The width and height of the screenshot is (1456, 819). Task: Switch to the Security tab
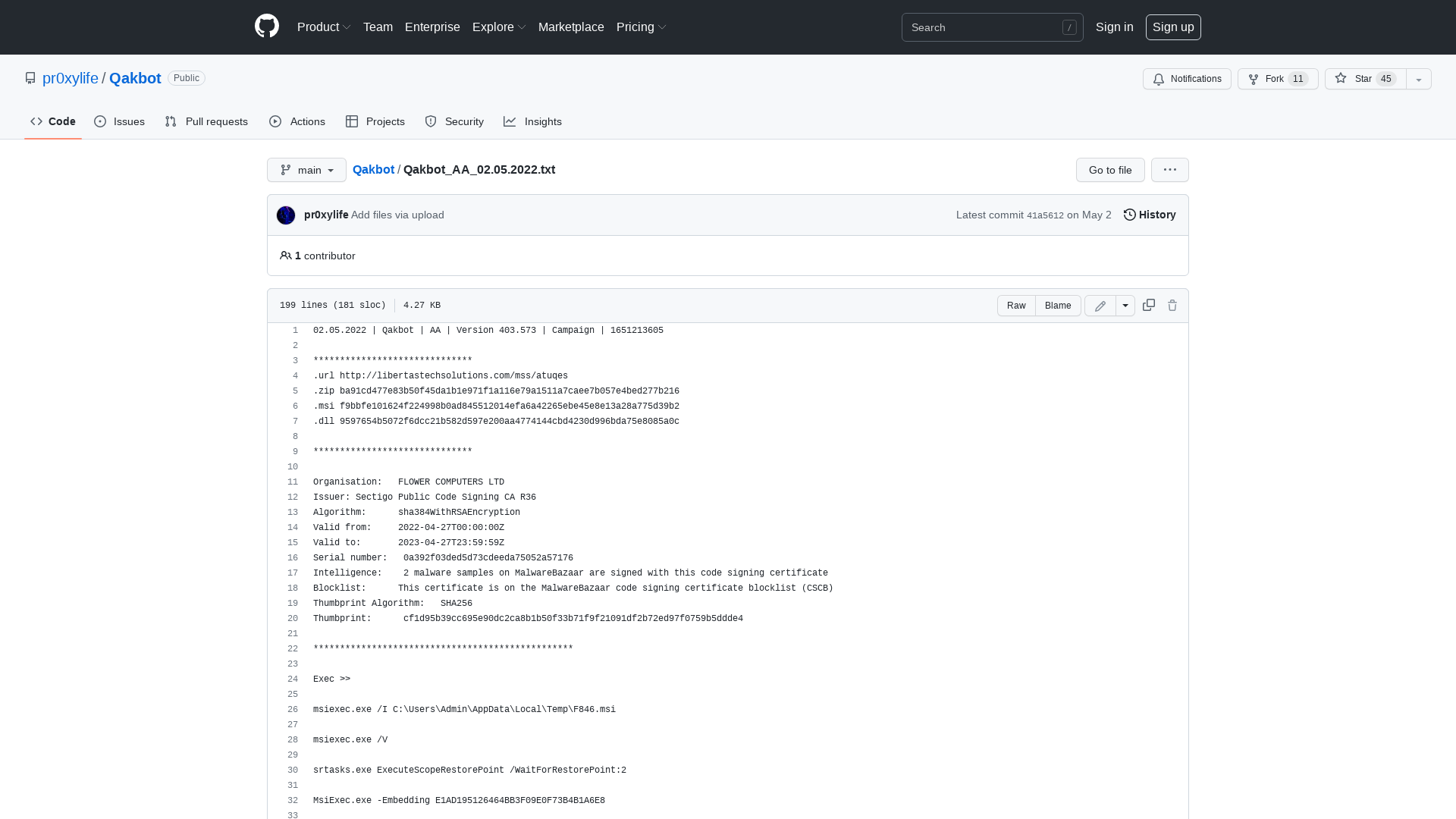[454, 121]
